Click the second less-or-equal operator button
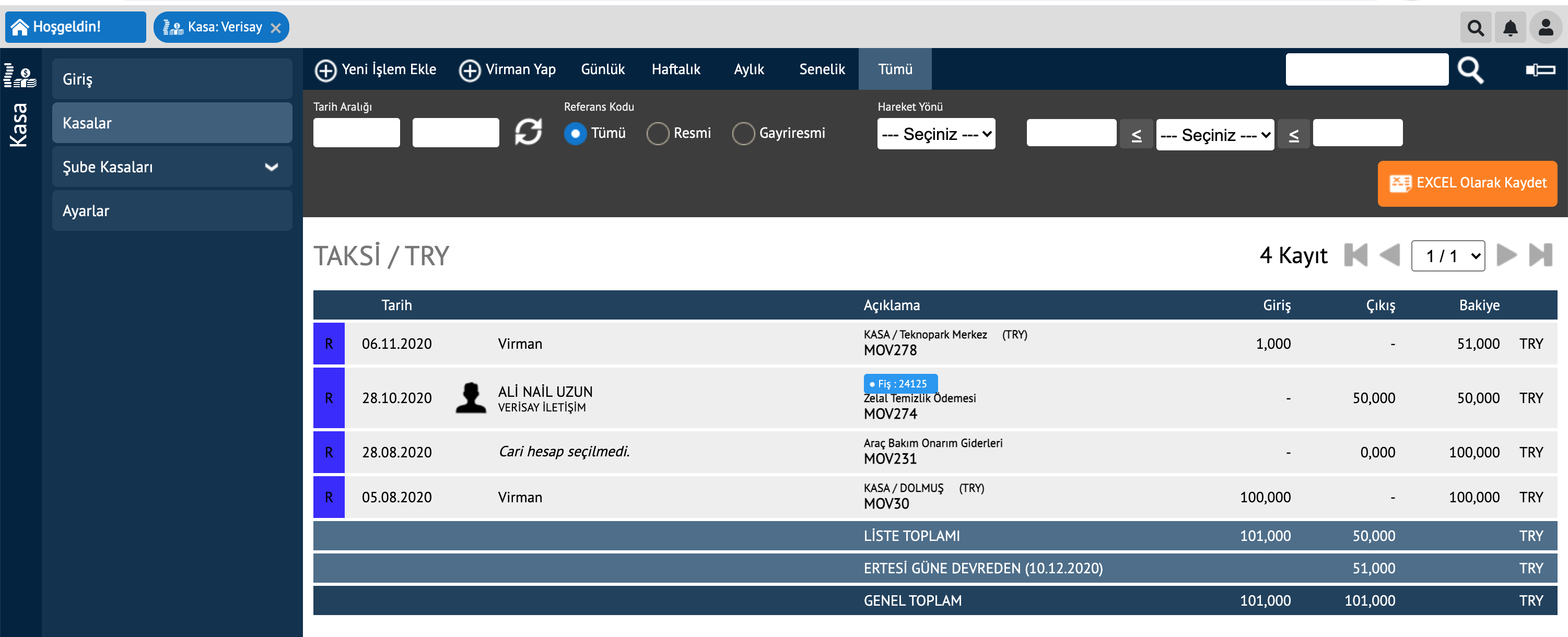The image size is (1568, 637). point(1293,135)
